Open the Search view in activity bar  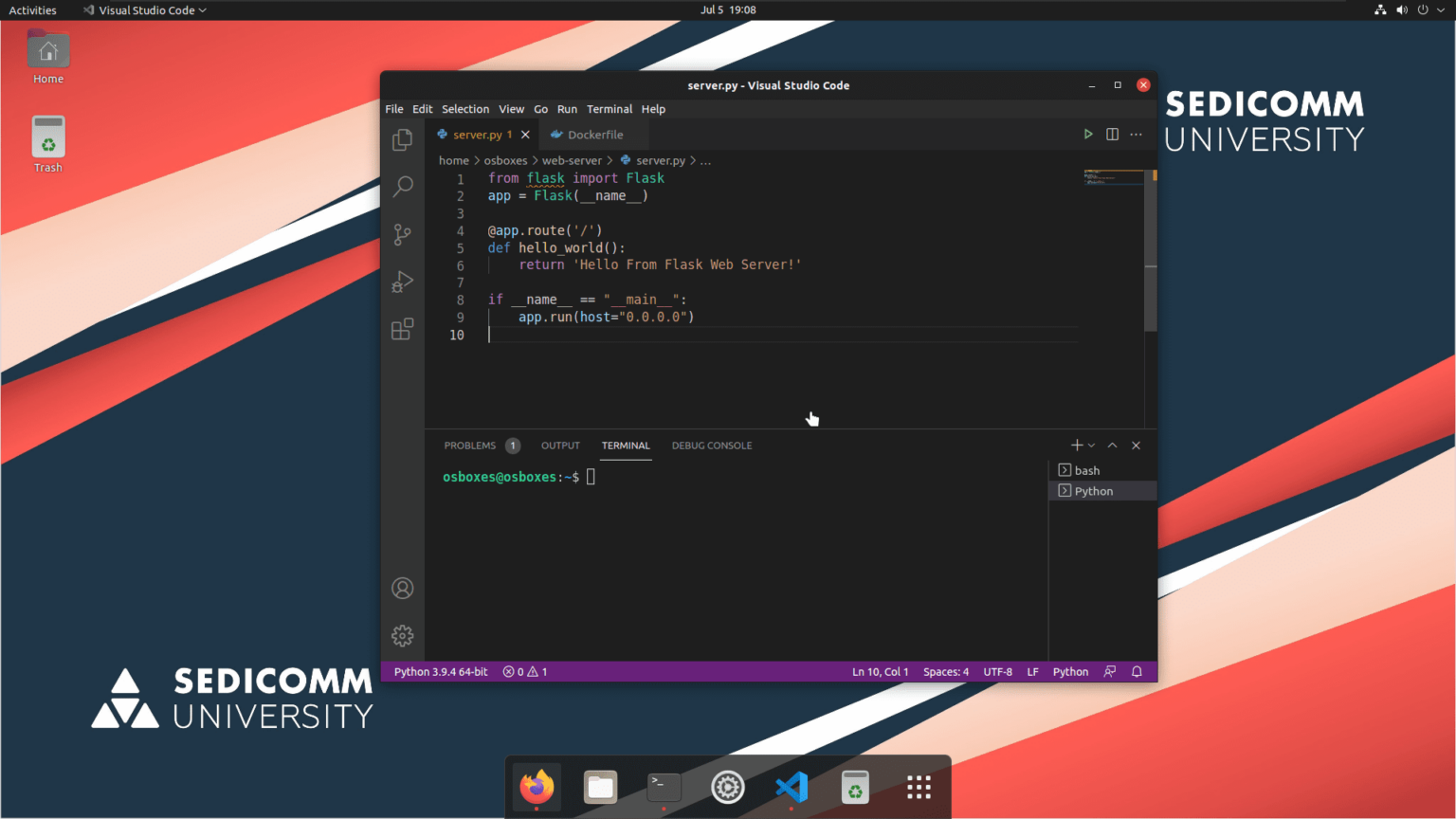(402, 186)
